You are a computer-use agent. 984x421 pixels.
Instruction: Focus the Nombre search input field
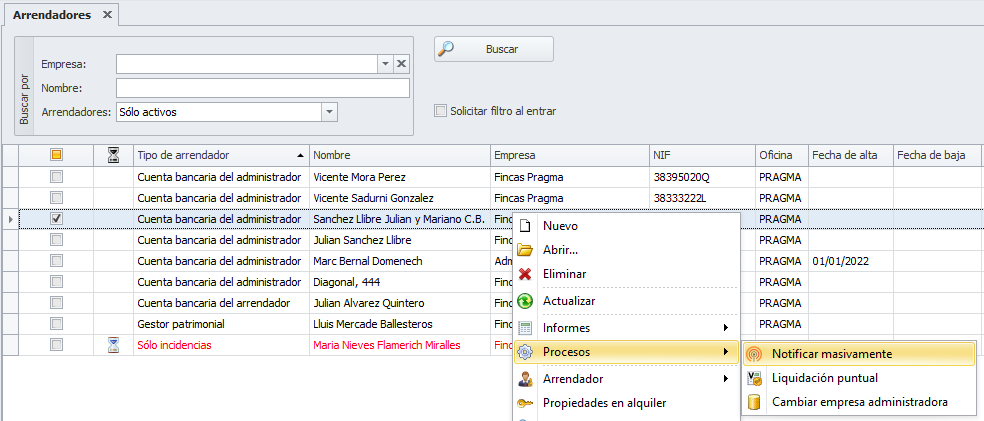tap(263, 88)
